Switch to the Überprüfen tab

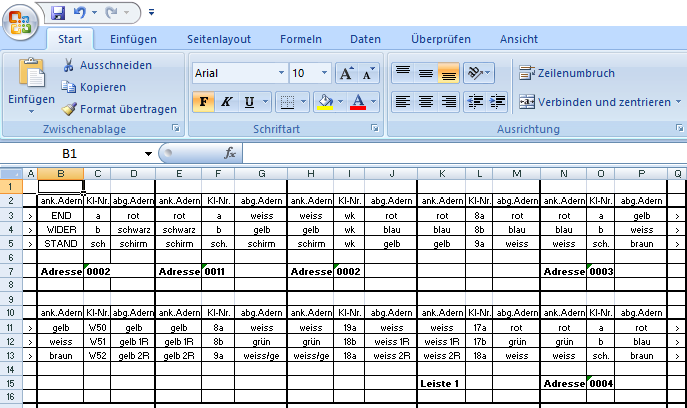click(x=440, y=39)
